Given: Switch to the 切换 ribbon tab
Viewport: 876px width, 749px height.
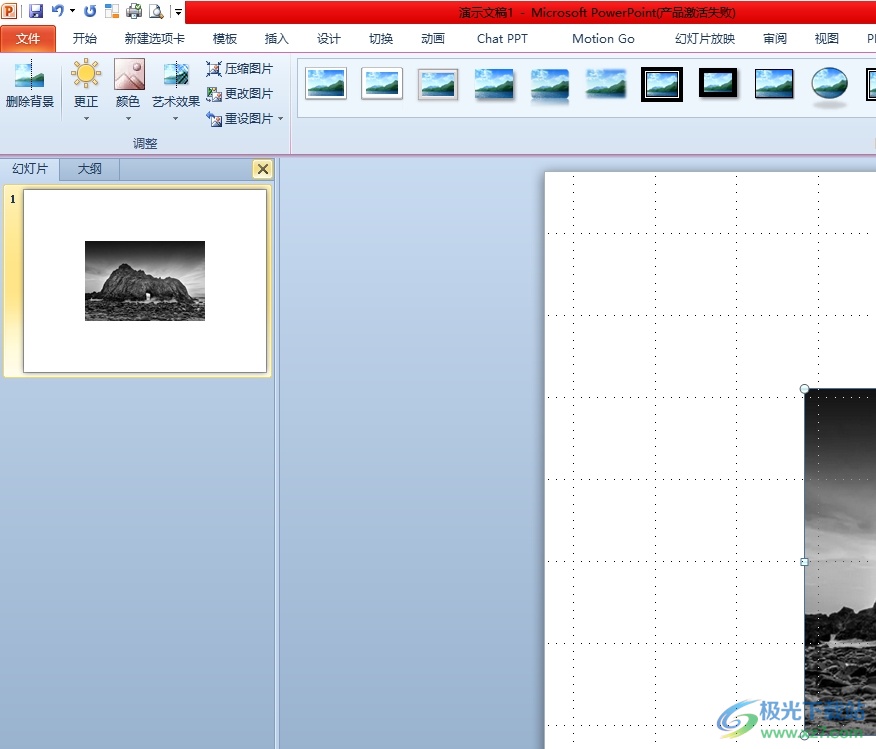Looking at the screenshot, I should (381, 39).
